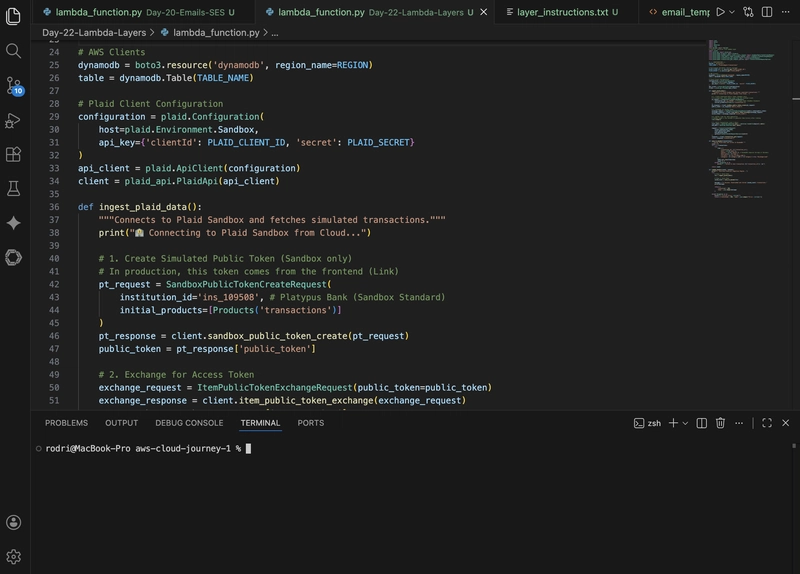Switch to the layer_instructions.txt tab

coord(560,12)
